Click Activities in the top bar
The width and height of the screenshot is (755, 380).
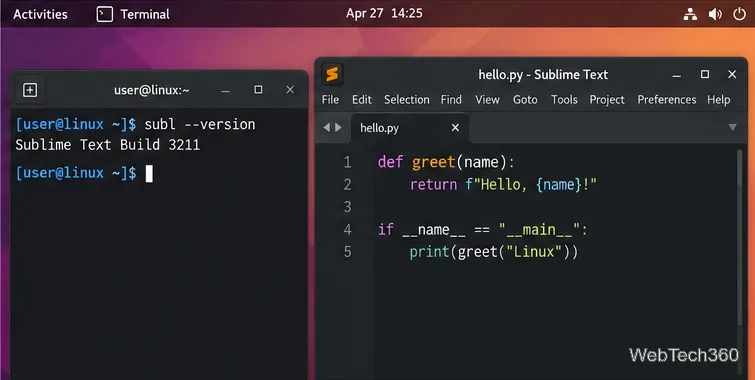pyautogui.click(x=40, y=14)
